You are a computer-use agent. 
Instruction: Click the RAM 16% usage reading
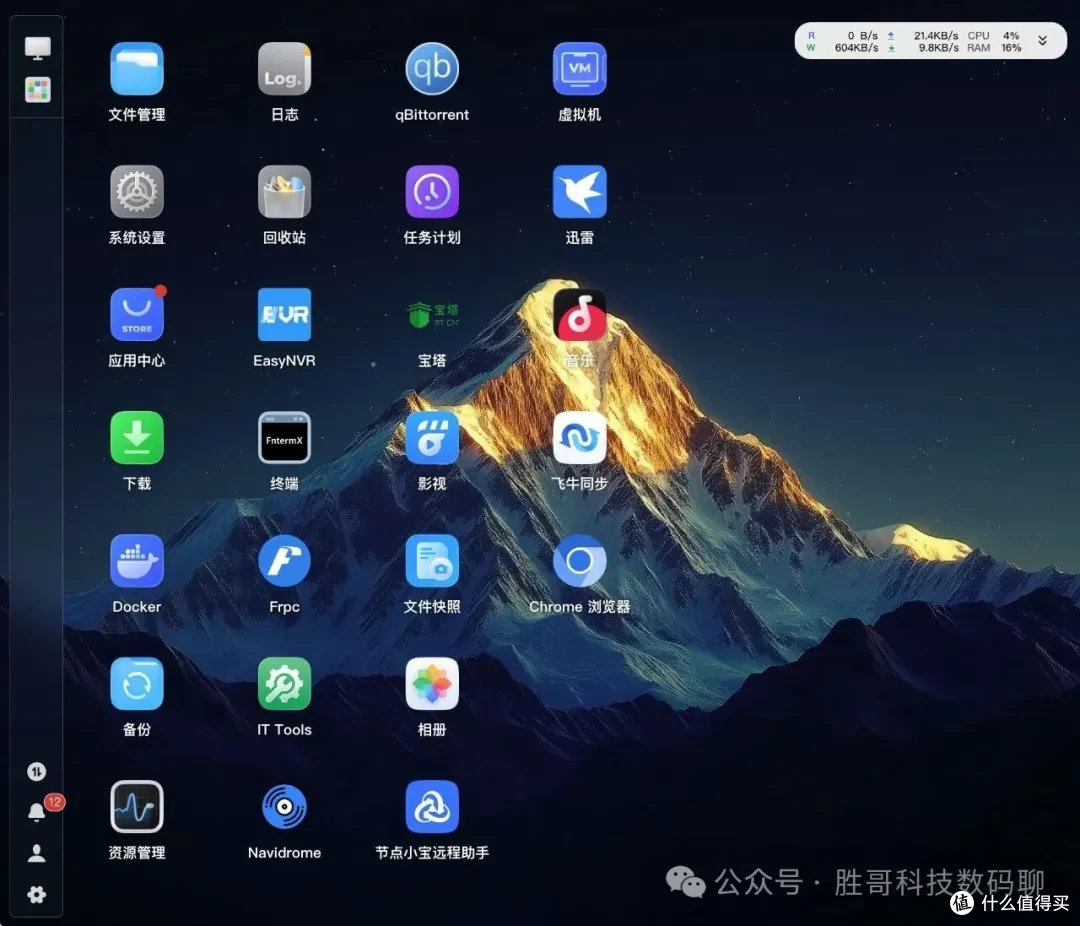993,48
